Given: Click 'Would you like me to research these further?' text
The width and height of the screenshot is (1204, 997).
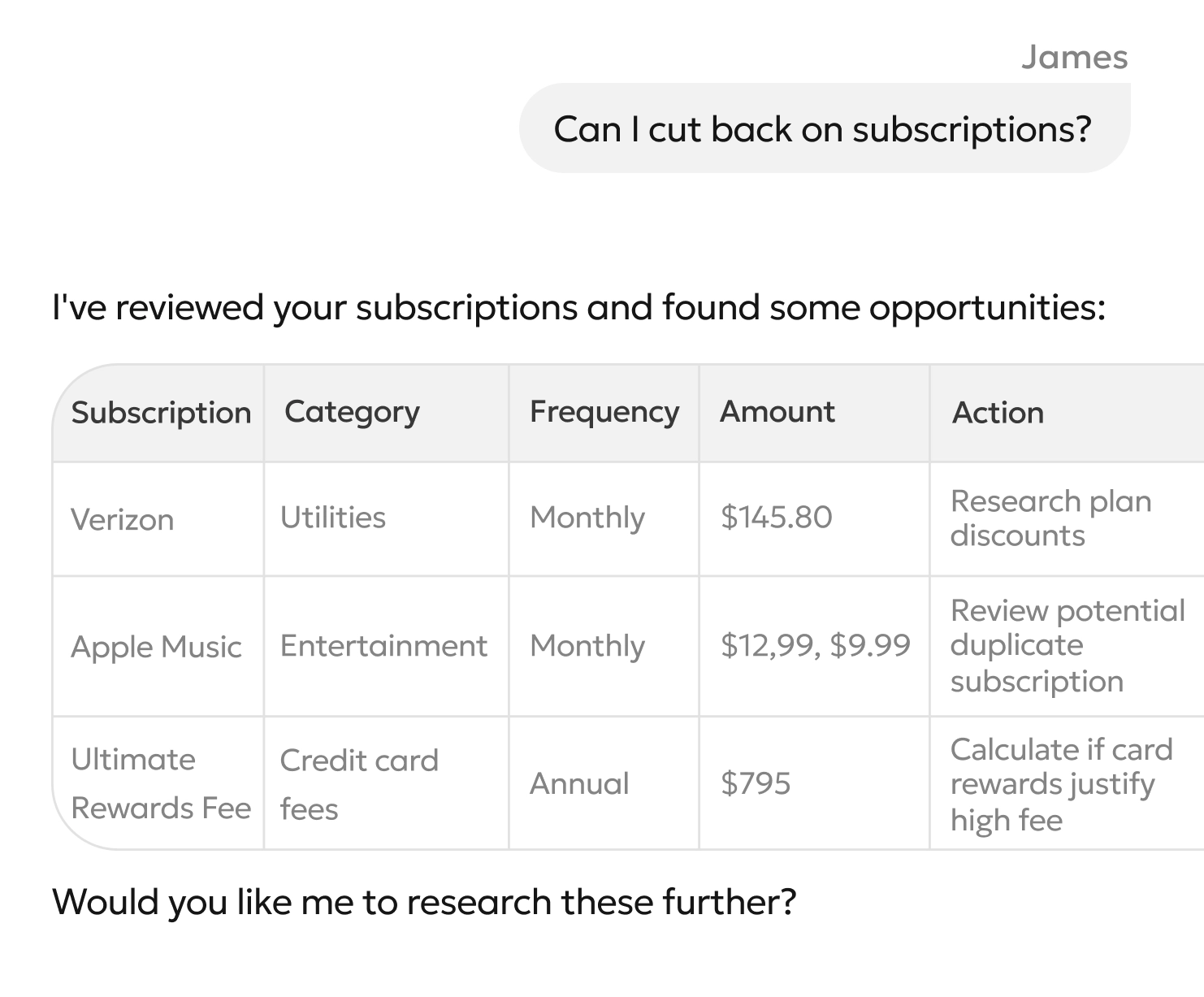Looking at the screenshot, I should (x=423, y=902).
